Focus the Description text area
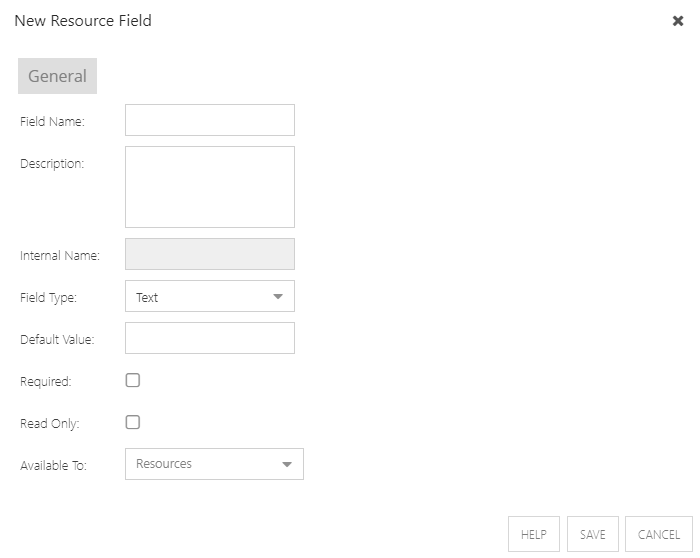 (x=210, y=187)
